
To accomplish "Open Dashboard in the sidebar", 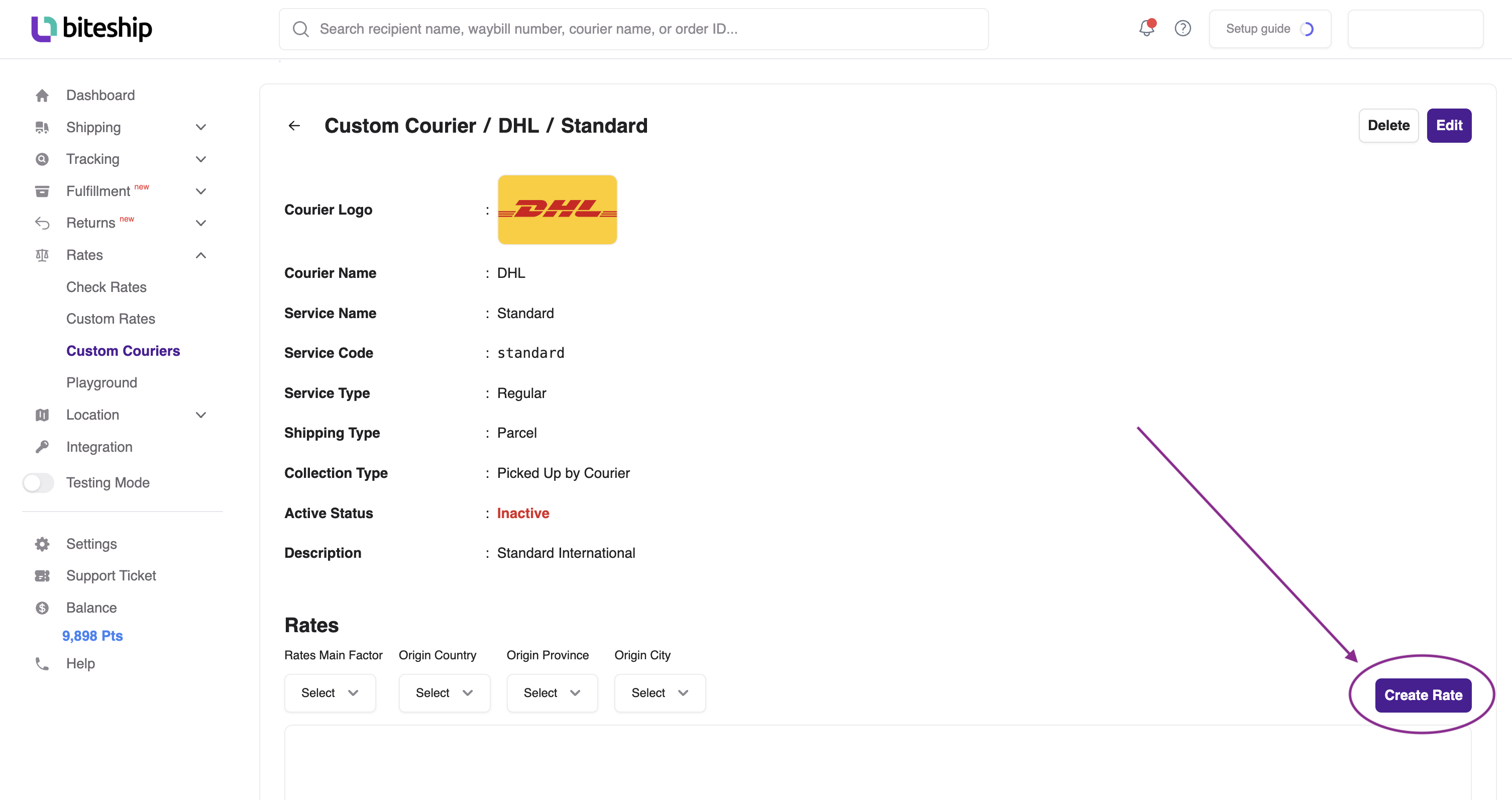I will point(100,95).
